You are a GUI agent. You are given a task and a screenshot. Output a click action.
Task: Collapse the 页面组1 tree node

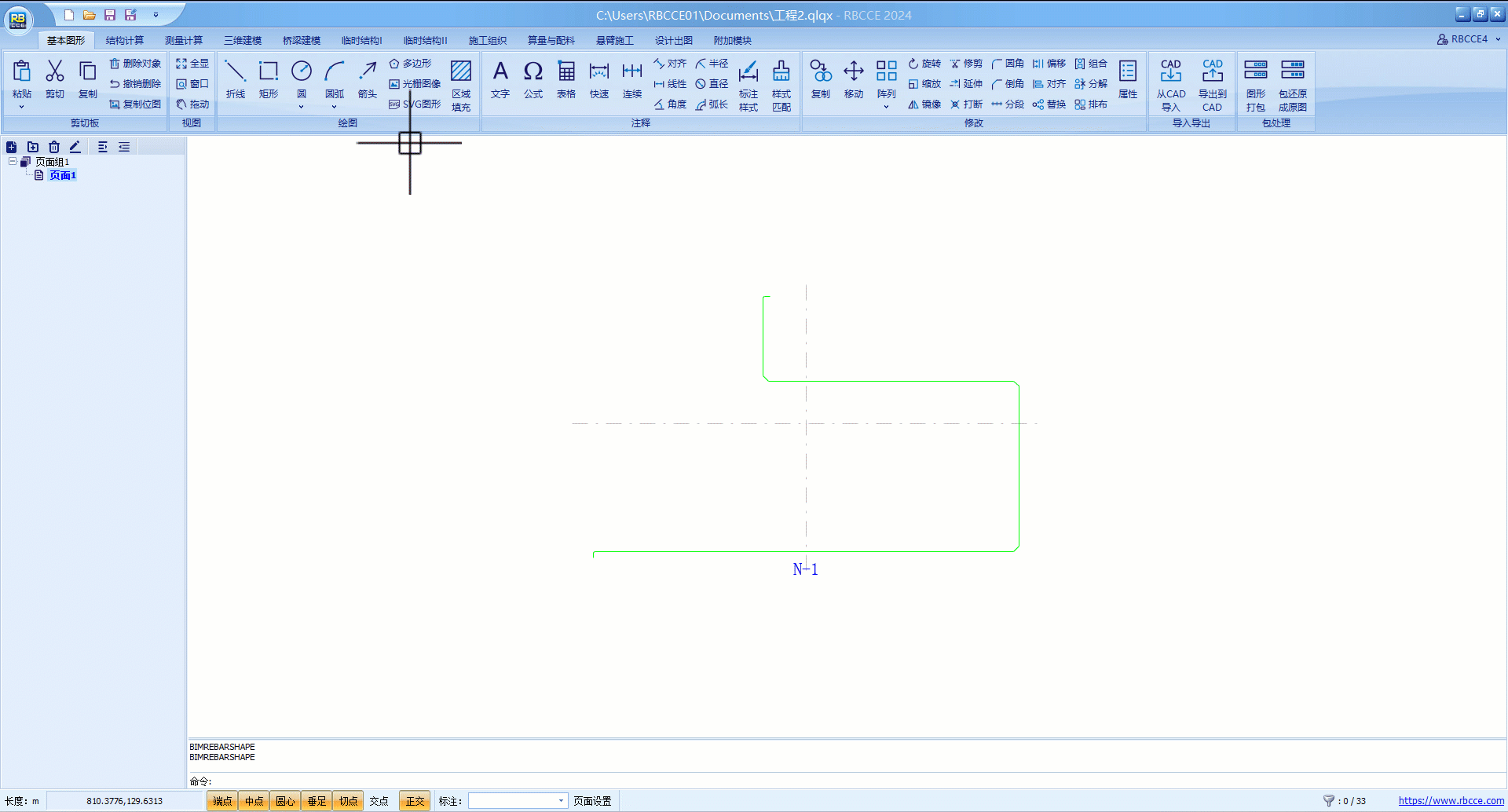pyautogui.click(x=13, y=162)
